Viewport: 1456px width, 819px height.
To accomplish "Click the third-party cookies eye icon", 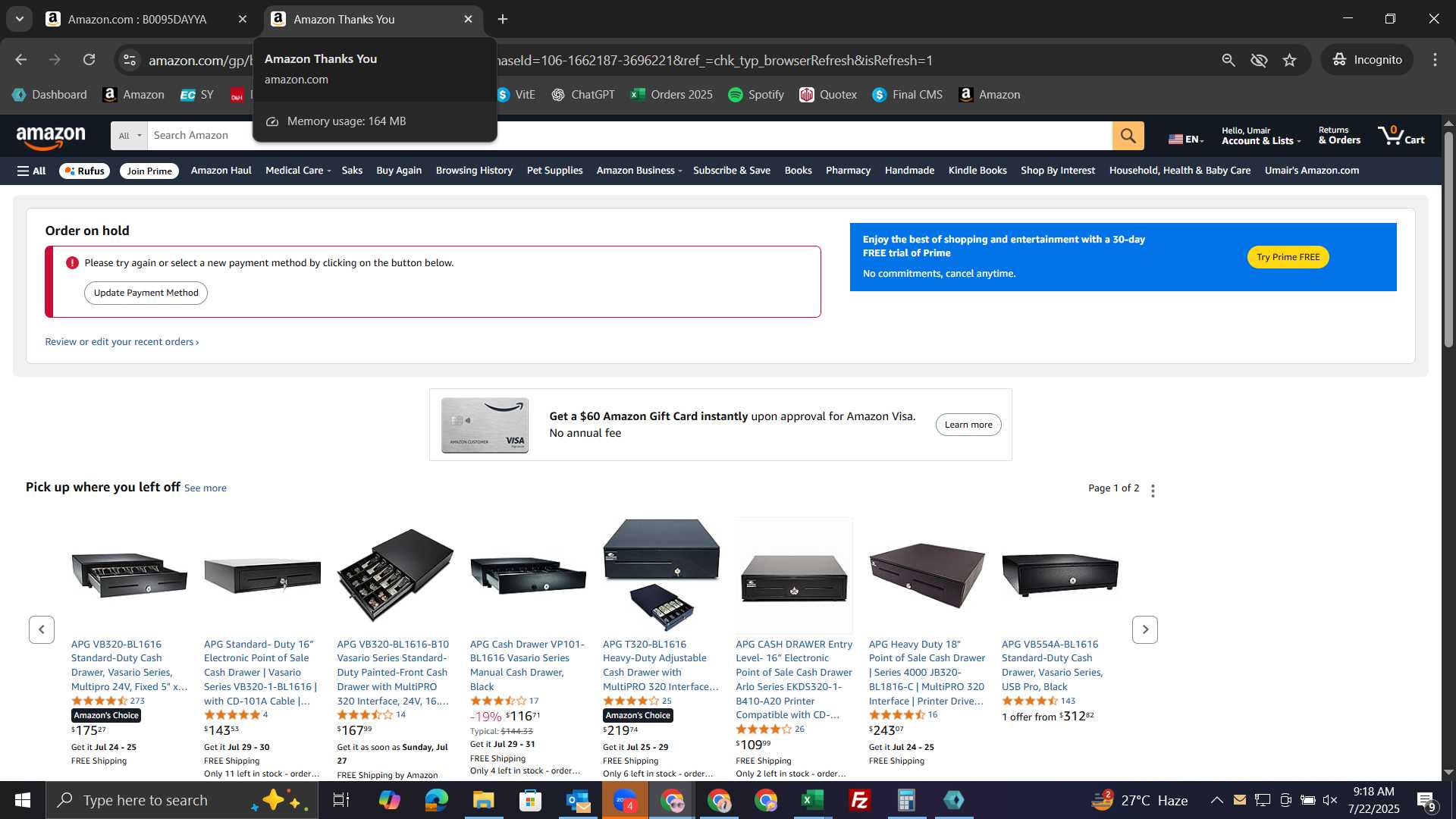I will [x=1259, y=60].
